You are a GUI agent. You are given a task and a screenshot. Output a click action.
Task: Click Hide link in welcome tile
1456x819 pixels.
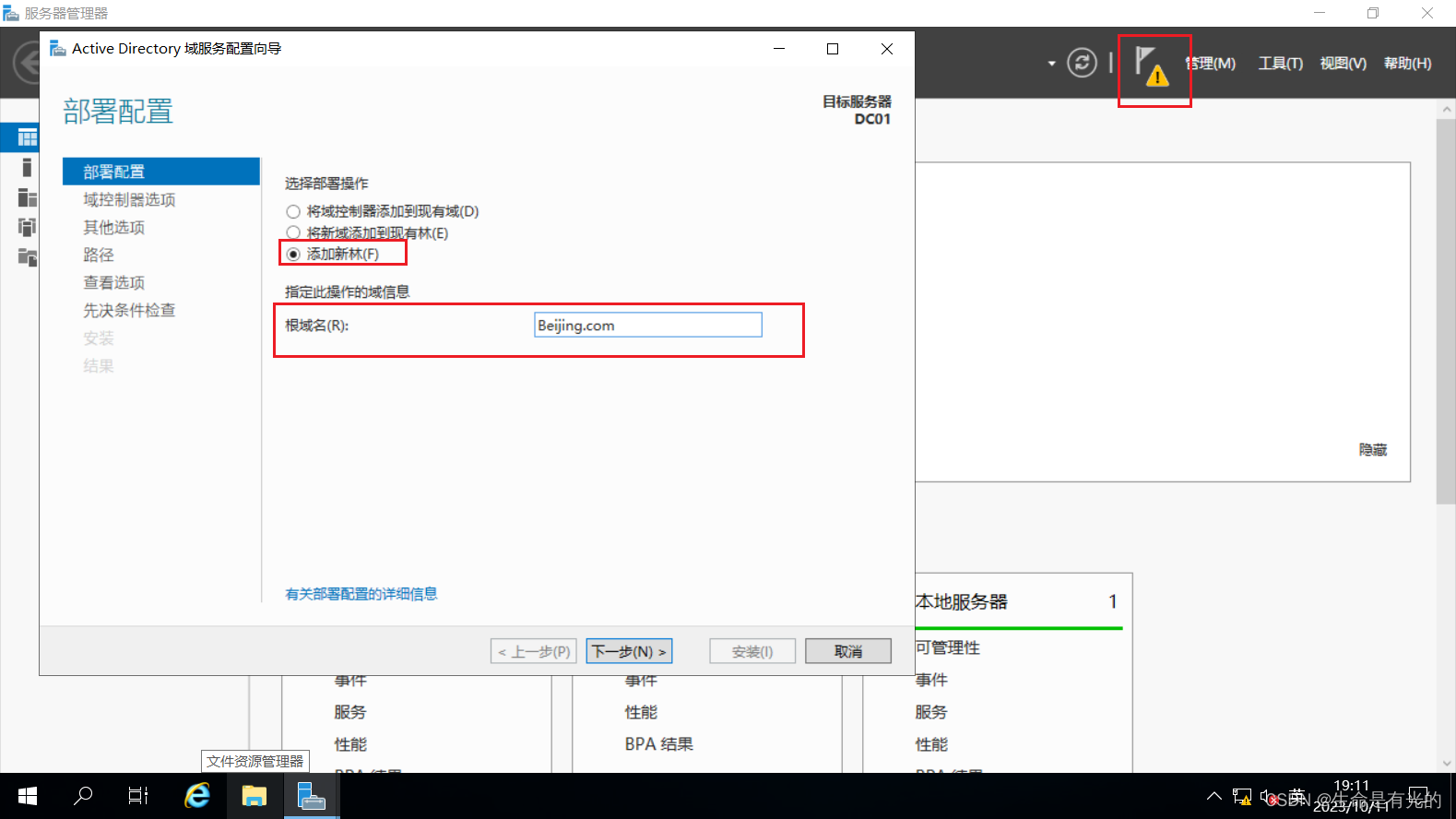pos(1373,450)
